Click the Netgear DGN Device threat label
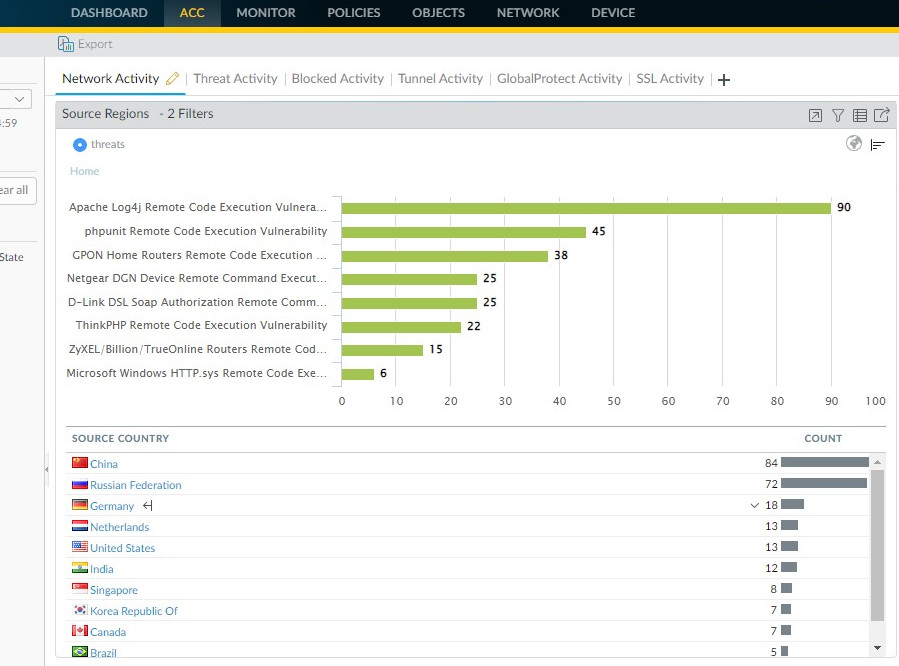899x666 pixels. (x=197, y=278)
